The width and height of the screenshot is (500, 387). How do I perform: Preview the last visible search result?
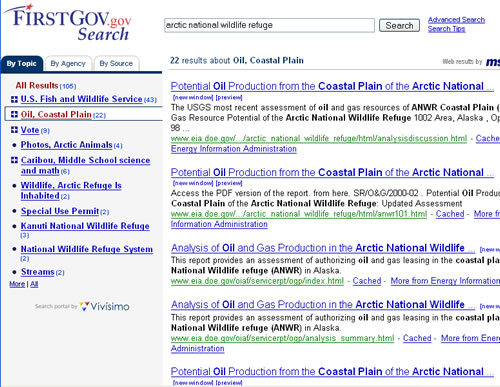[229, 383]
